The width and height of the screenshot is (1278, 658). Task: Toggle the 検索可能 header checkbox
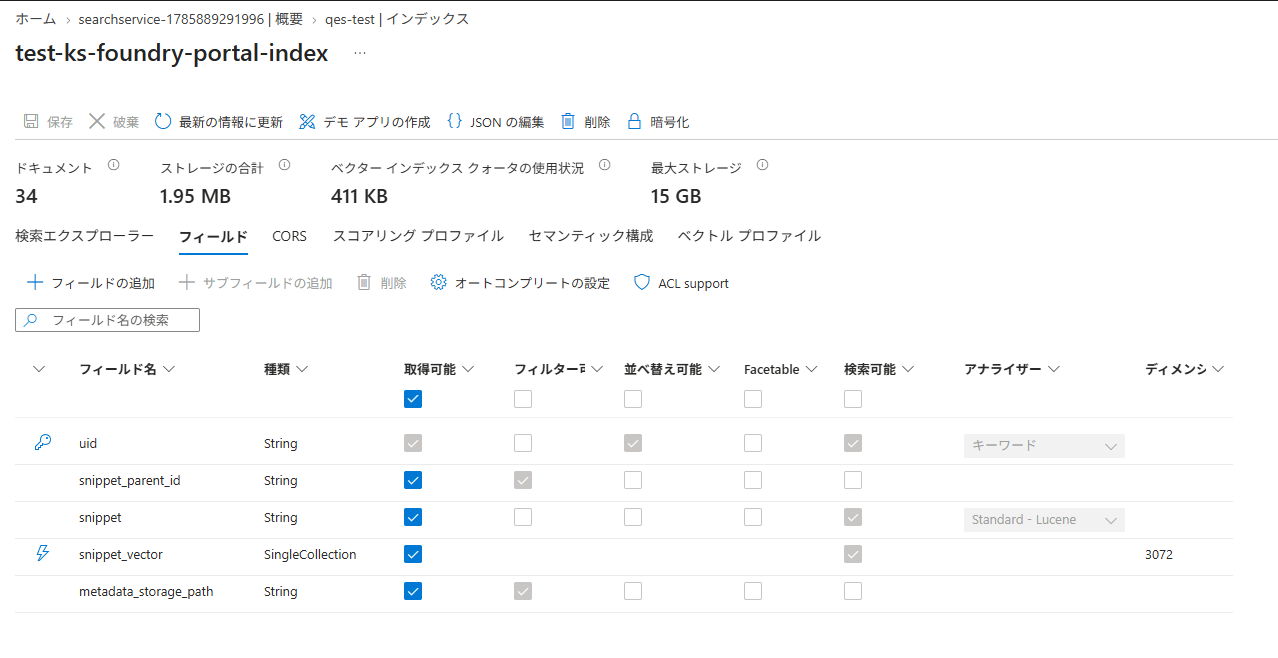(853, 399)
